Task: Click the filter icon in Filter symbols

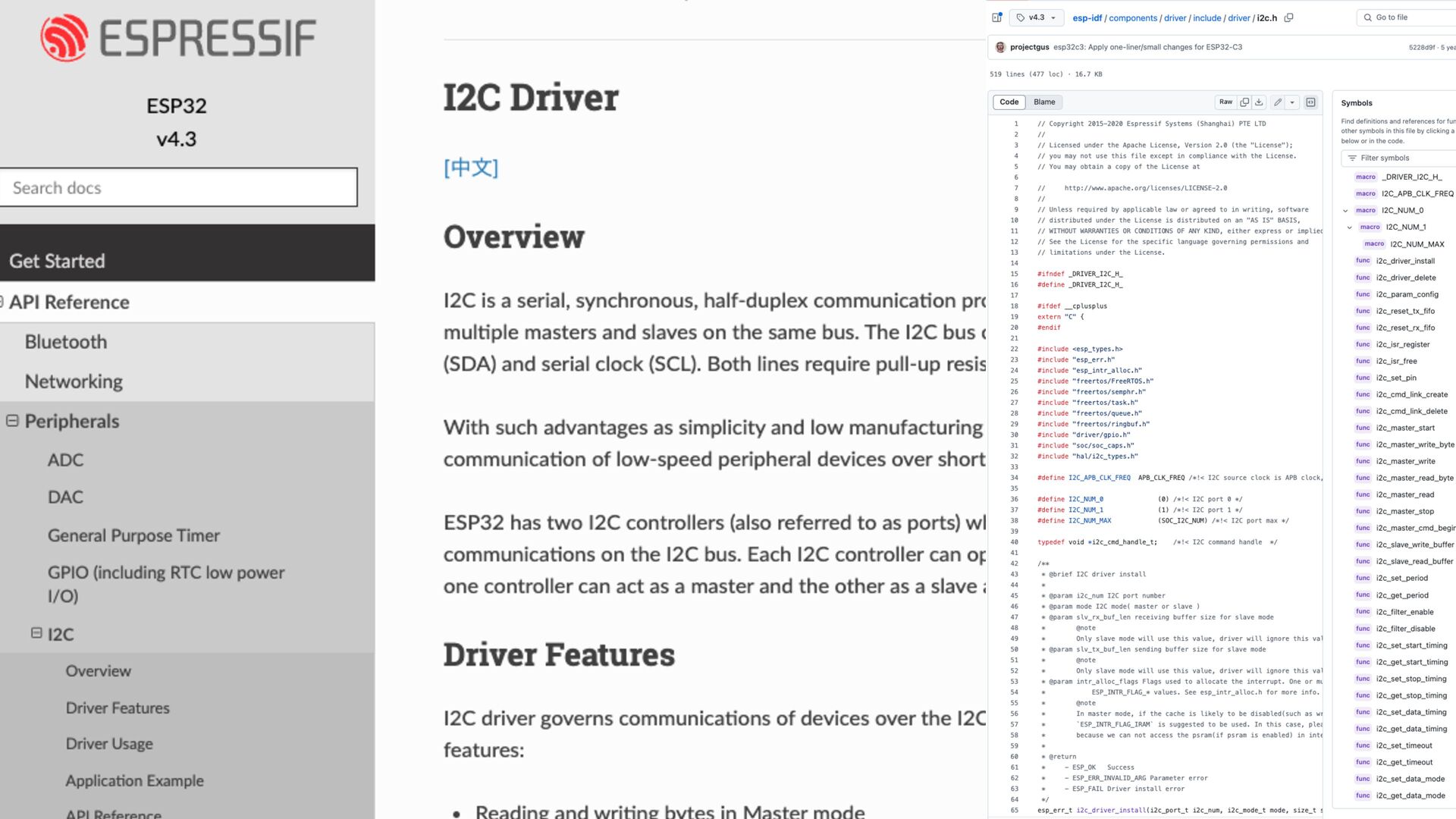Action: click(1352, 158)
